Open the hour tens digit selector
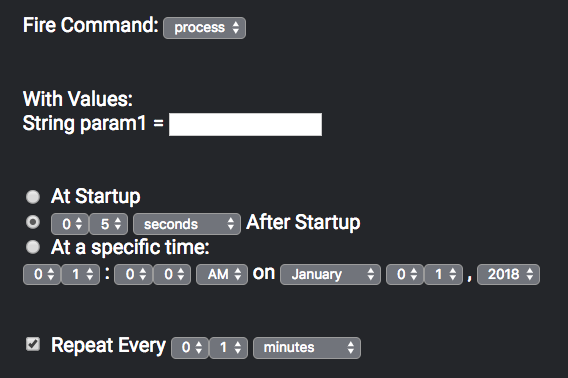 click(x=42, y=274)
